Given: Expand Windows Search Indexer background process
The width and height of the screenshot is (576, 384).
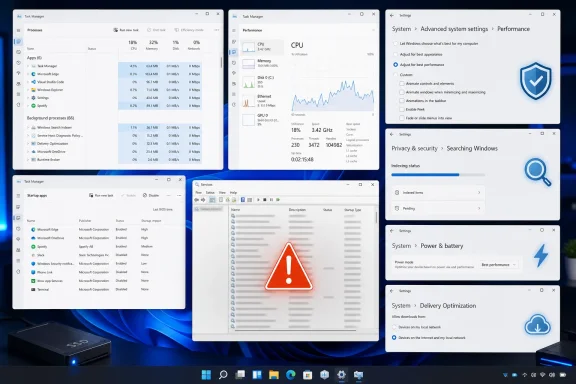Looking at the screenshot, I should (x=28, y=128).
